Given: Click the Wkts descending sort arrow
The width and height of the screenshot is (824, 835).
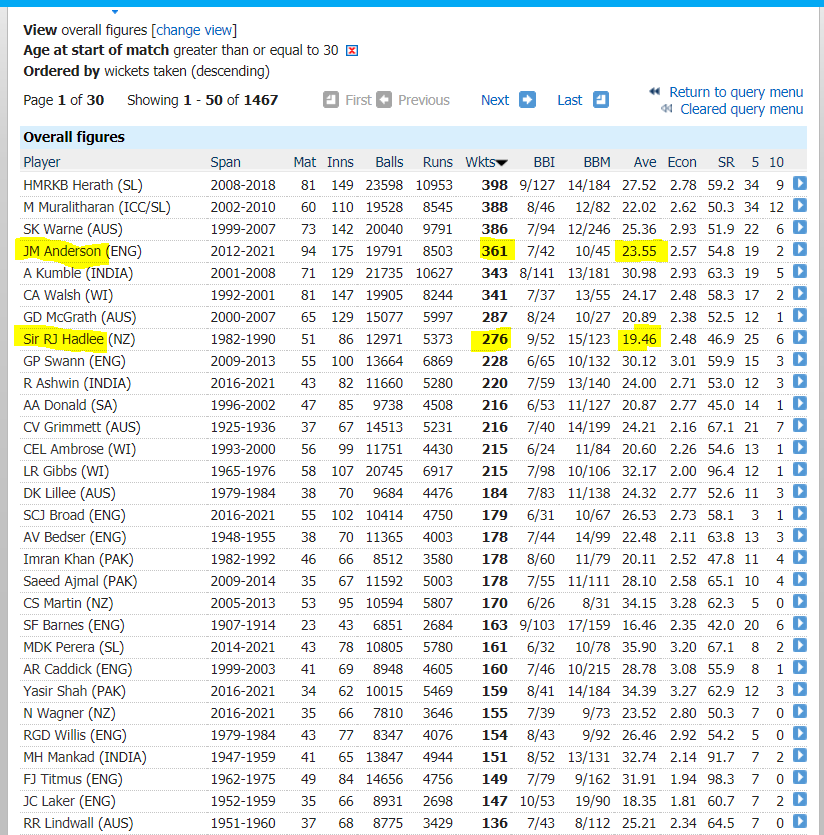Looking at the screenshot, I should [502, 163].
